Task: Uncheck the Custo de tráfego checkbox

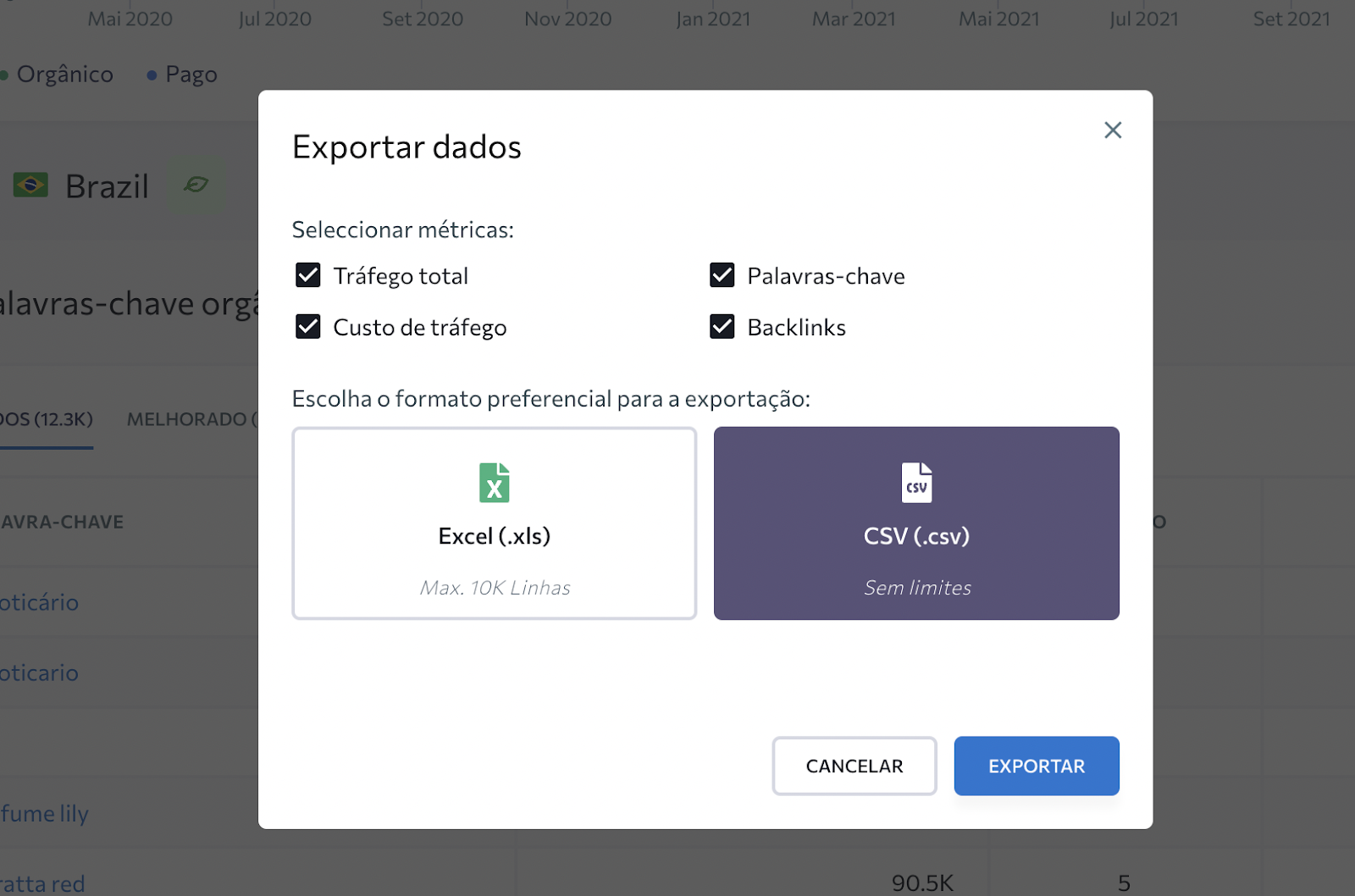Action: click(308, 326)
